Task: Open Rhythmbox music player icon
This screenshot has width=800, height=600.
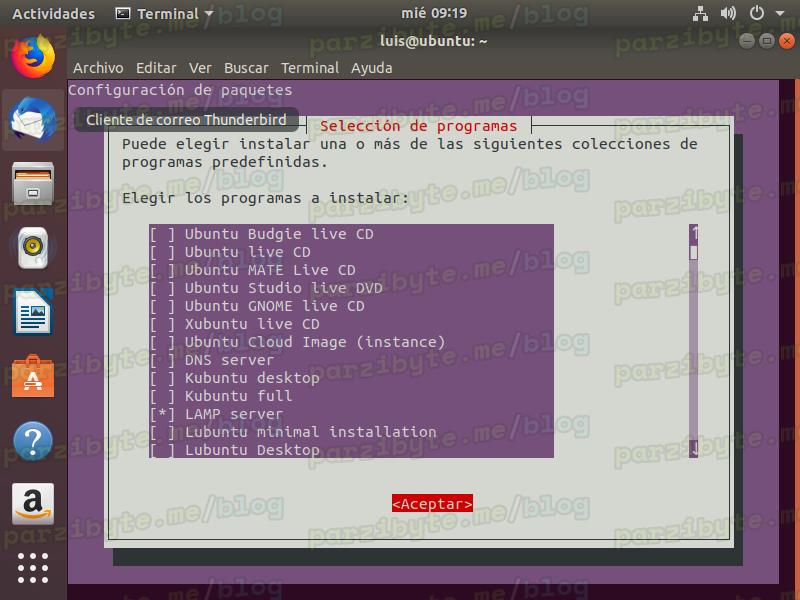Action: (33, 248)
